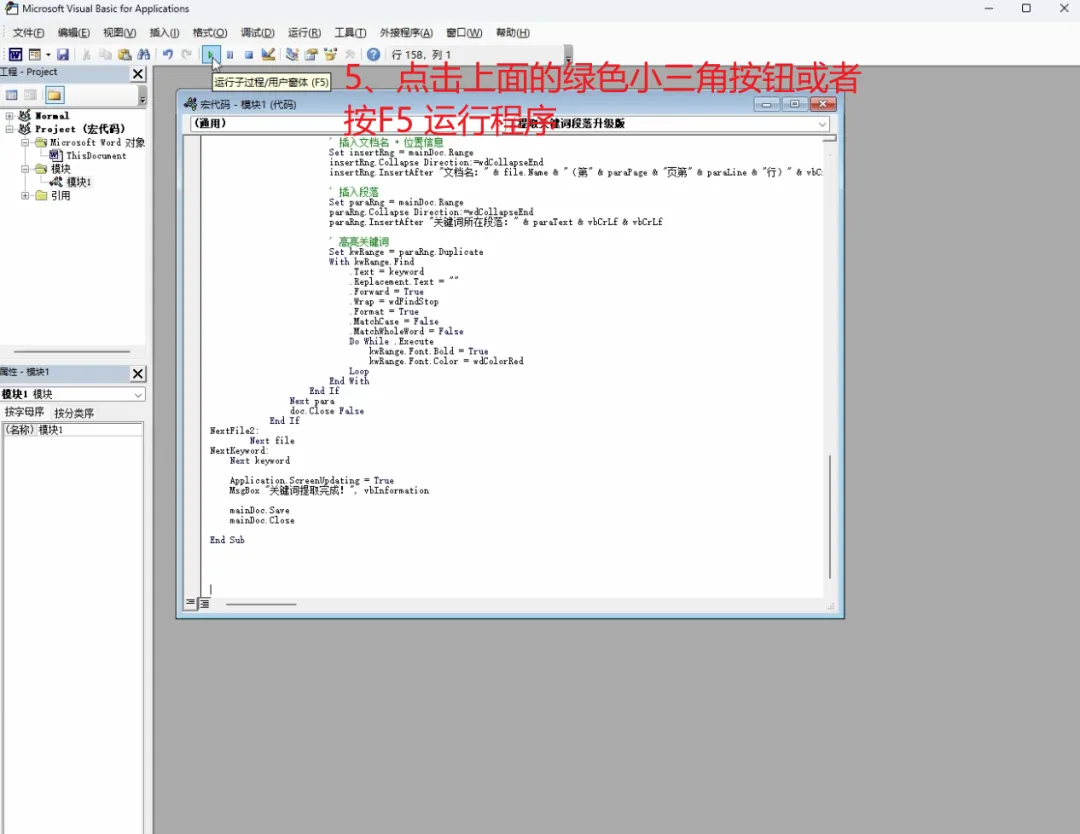Switch to 按字母序 tab
1080x834 pixels.
point(24,412)
